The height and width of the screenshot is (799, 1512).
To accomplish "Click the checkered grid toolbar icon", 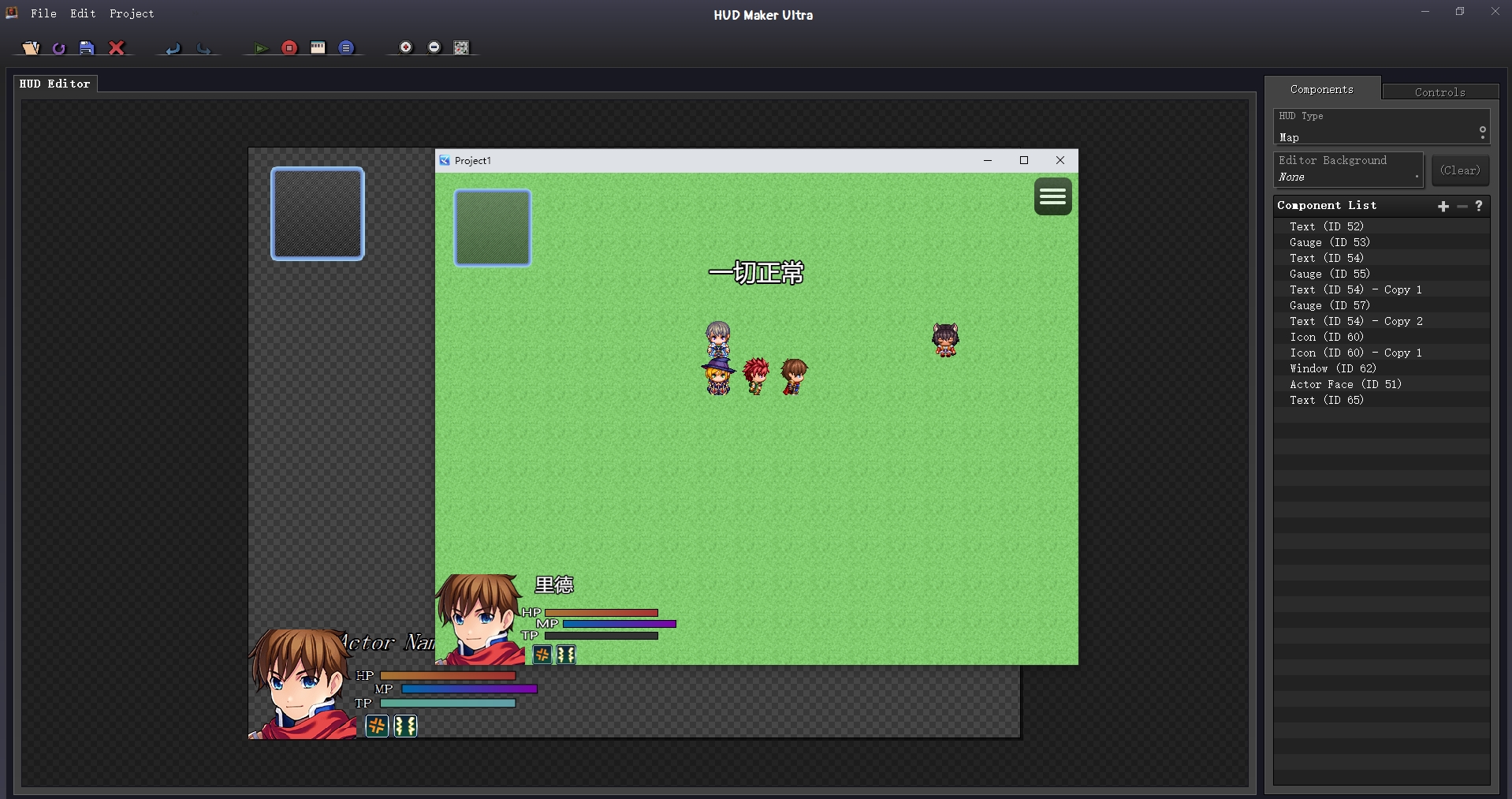I will [x=462, y=48].
